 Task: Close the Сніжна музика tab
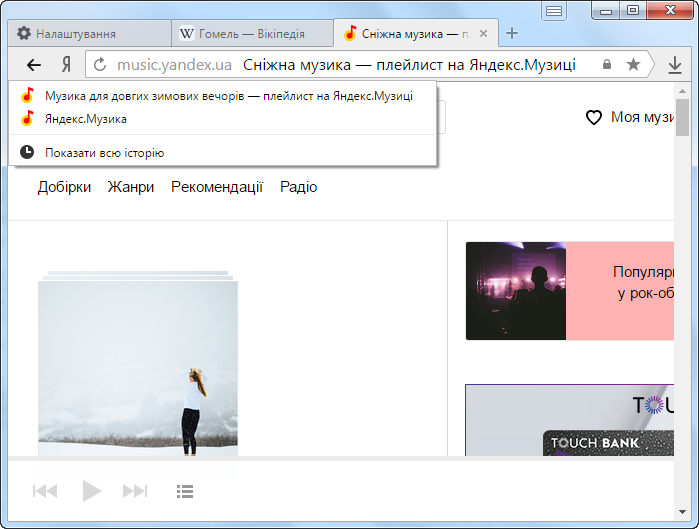pyautogui.click(x=483, y=33)
